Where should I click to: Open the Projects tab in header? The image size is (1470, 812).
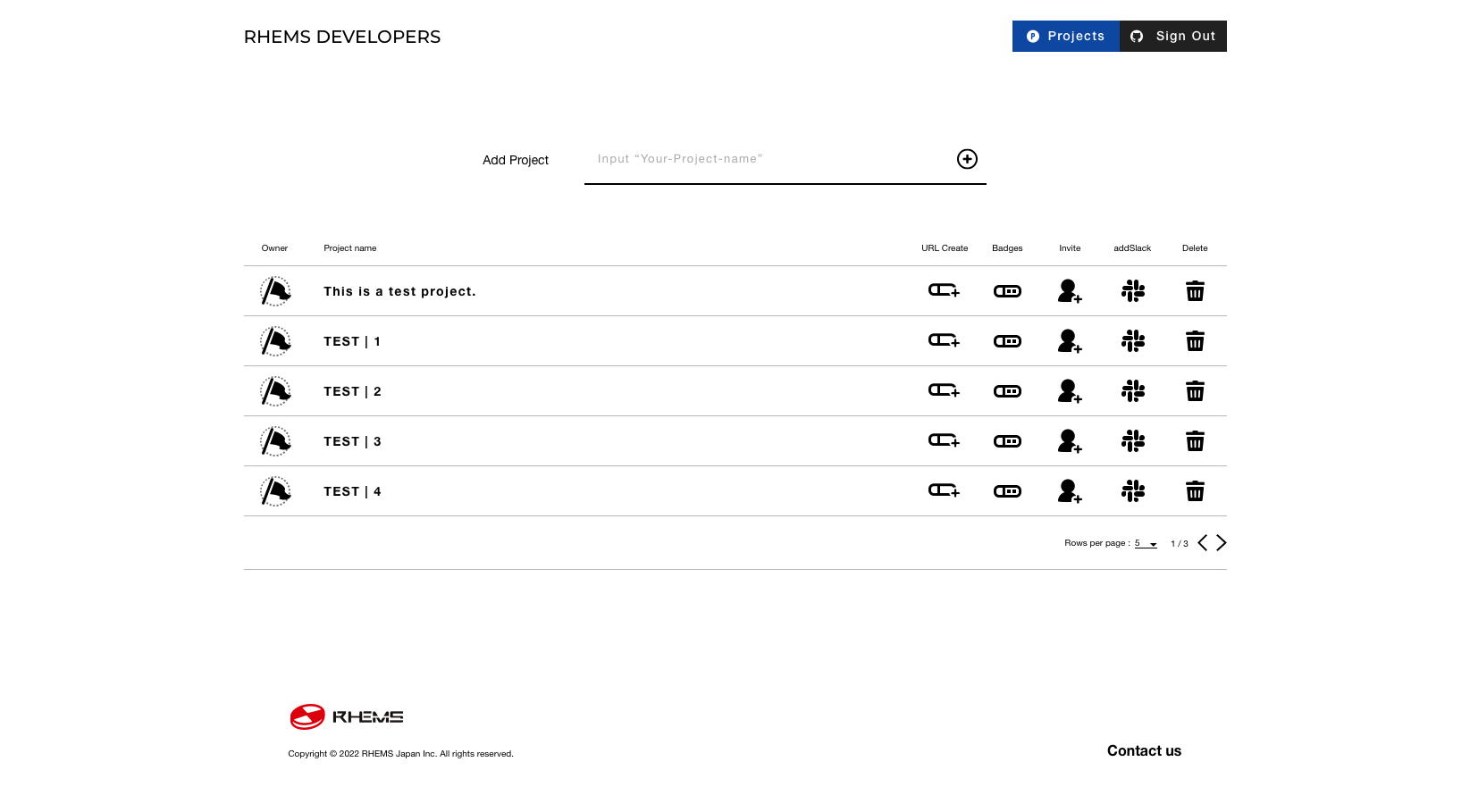click(x=1065, y=37)
